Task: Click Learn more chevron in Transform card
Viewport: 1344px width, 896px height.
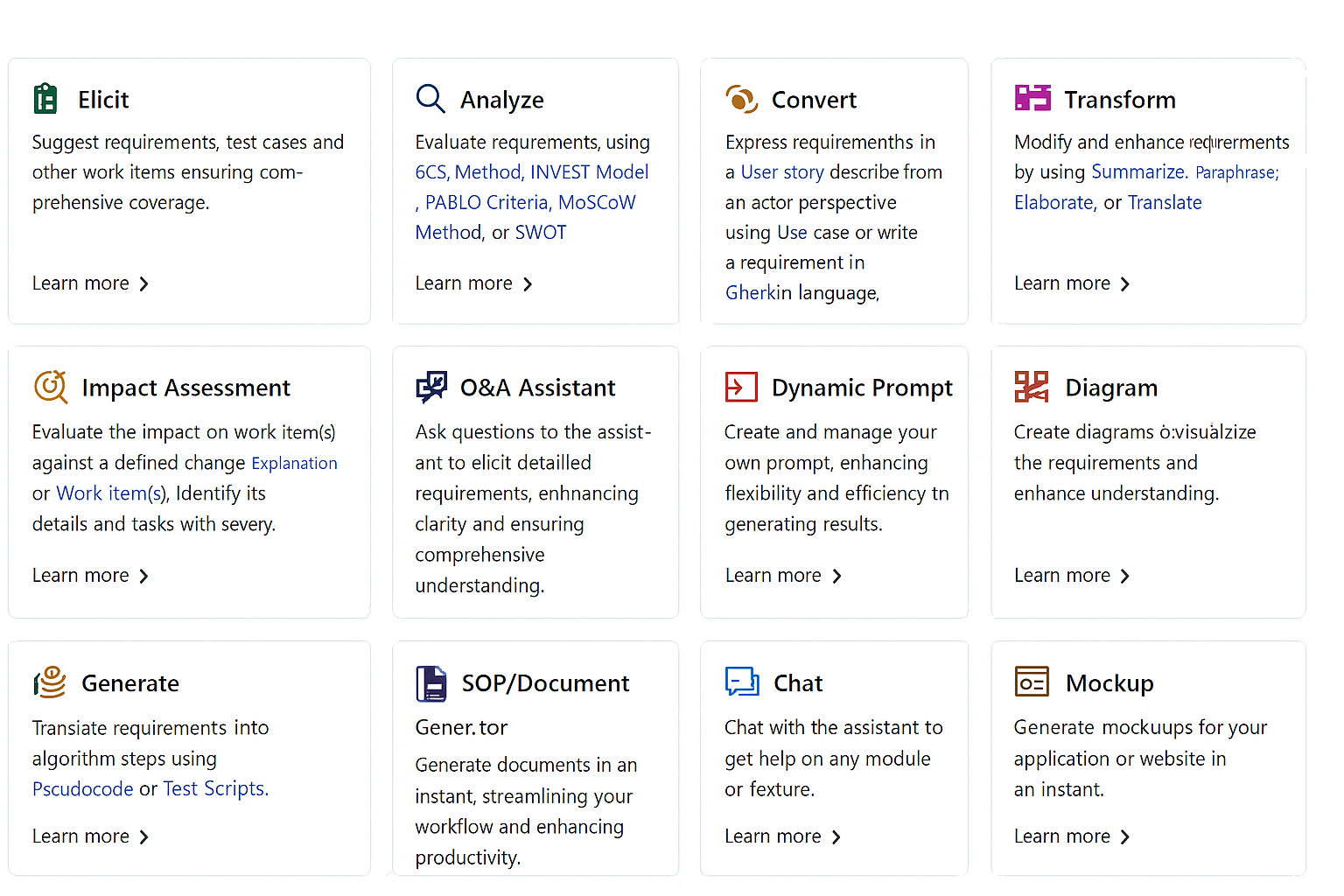Action: (1125, 284)
